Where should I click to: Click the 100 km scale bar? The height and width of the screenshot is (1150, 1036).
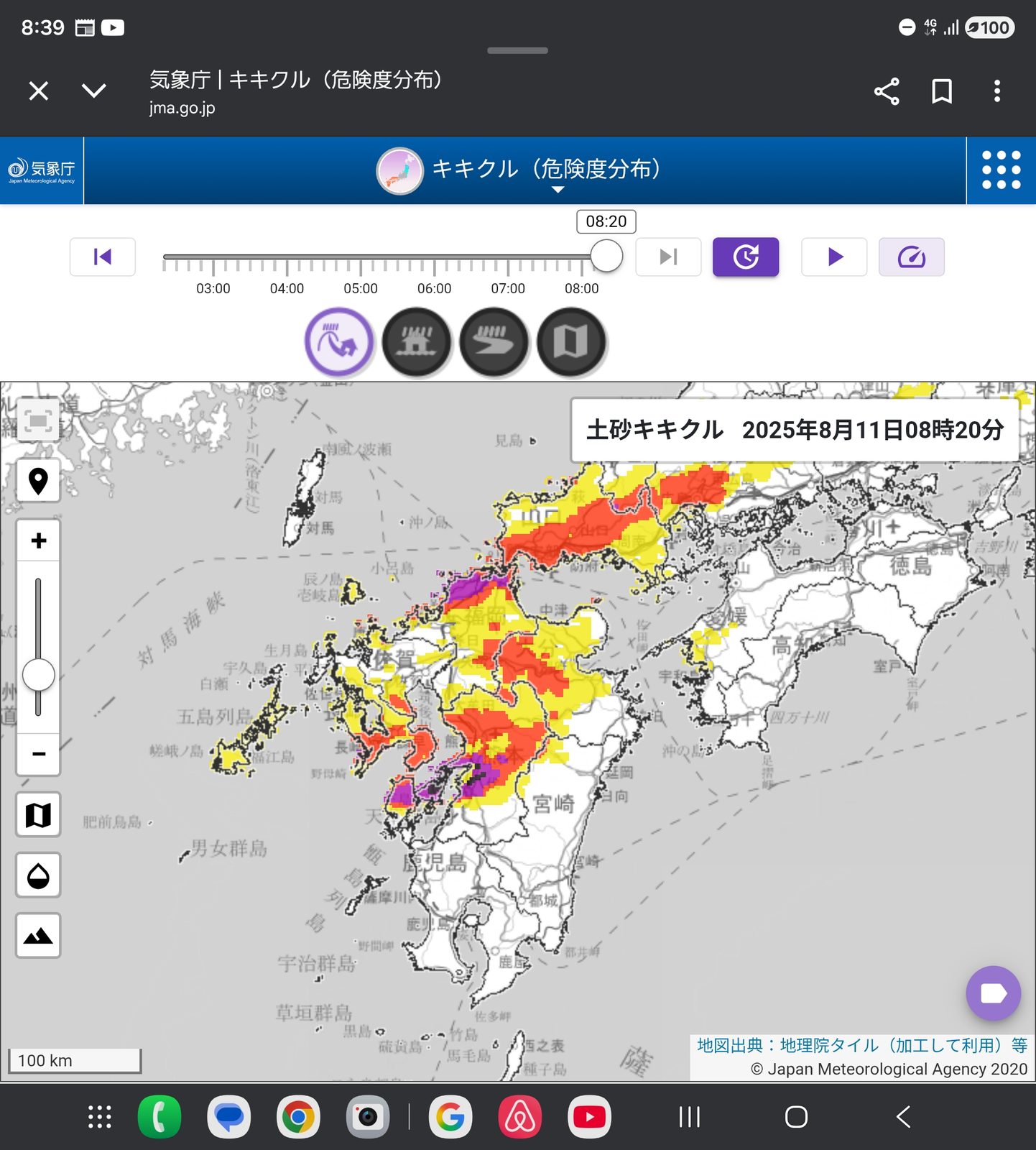[x=75, y=1061]
